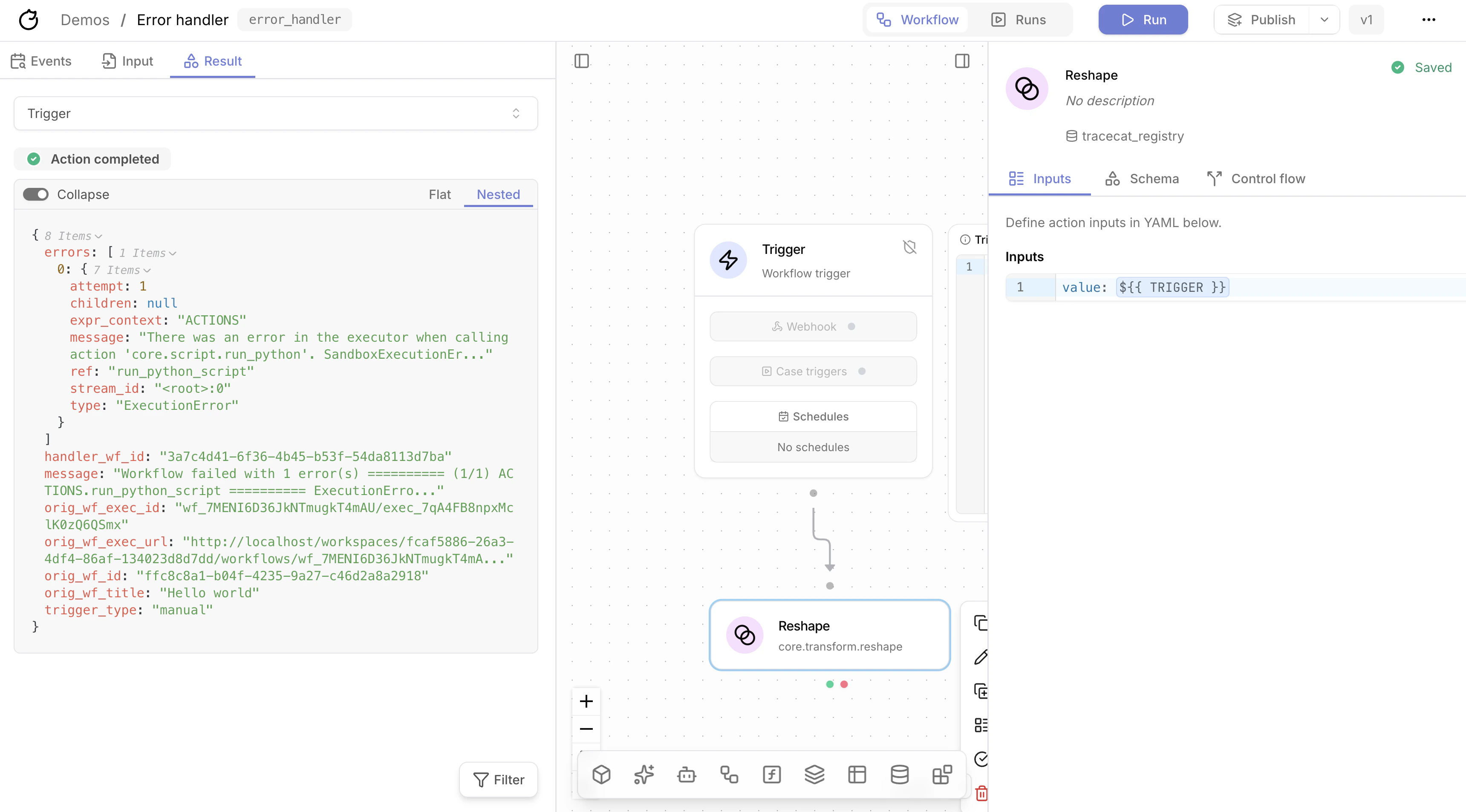
Task: Disable the trigger toggle on Trigger node
Action: click(x=909, y=247)
